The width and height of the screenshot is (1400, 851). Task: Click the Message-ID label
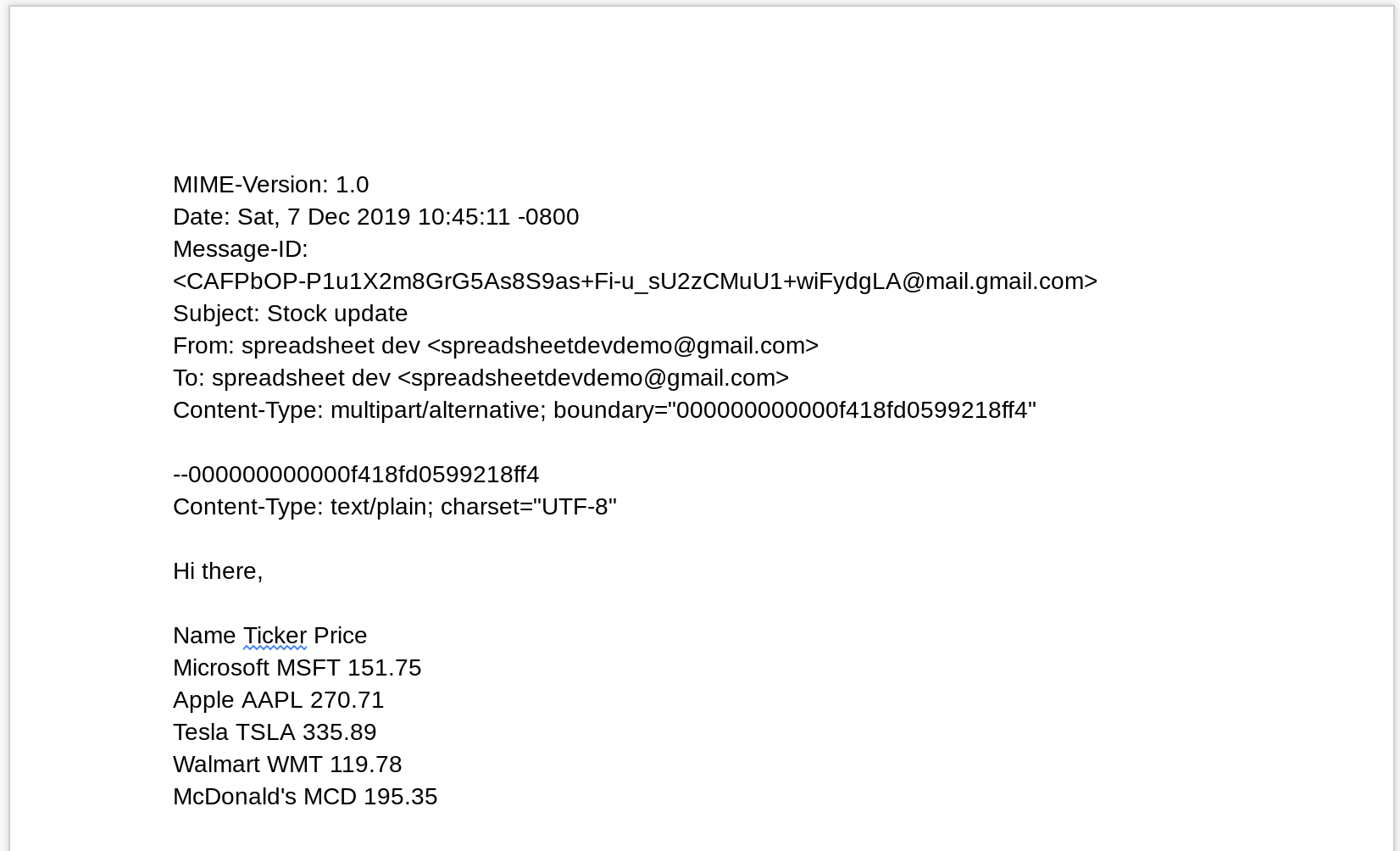click(241, 249)
